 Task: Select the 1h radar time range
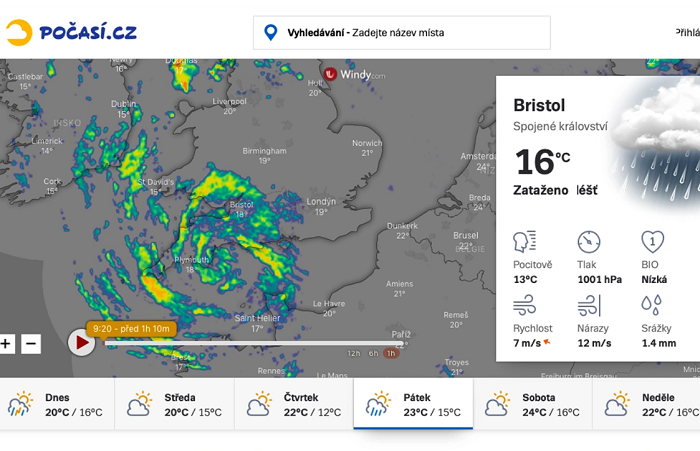391,353
